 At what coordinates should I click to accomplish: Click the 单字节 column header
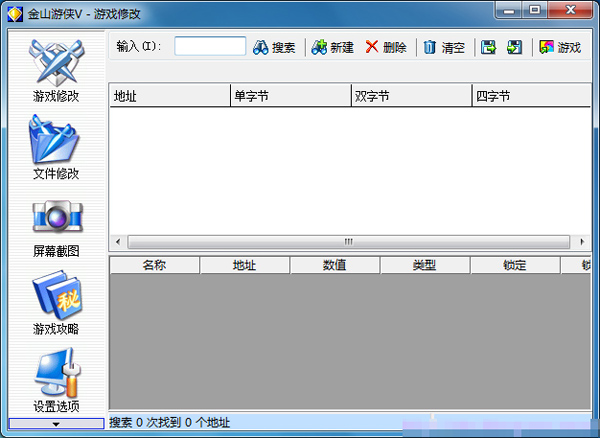pos(290,96)
